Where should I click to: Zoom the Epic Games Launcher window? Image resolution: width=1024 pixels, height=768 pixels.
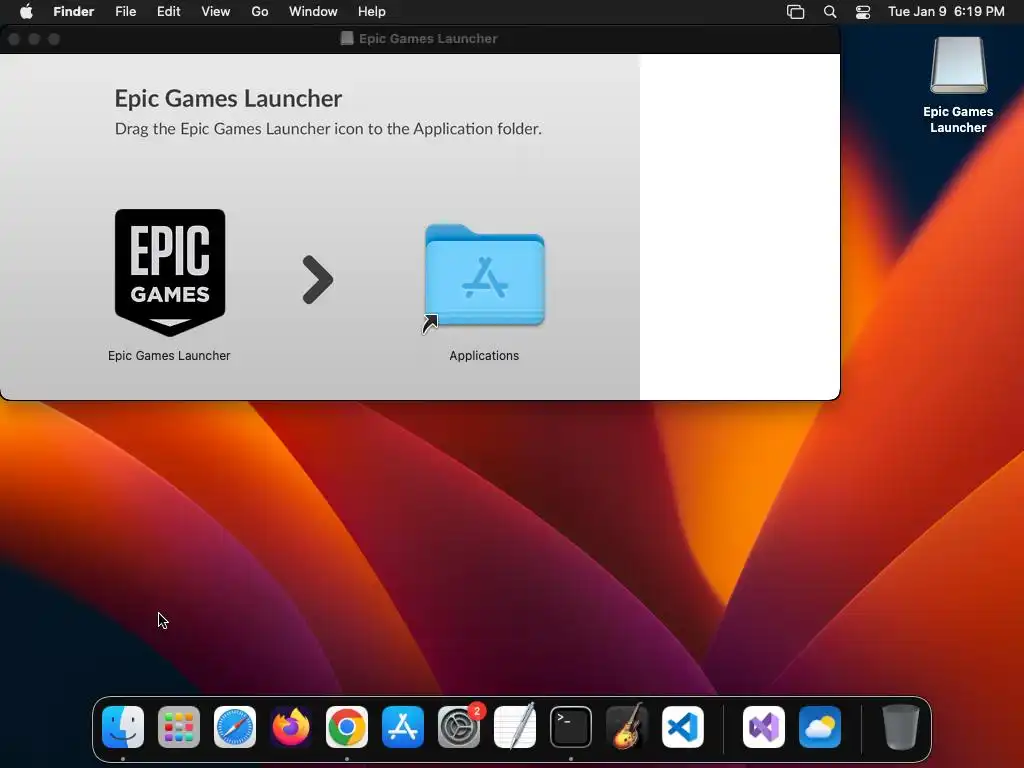coord(54,39)
